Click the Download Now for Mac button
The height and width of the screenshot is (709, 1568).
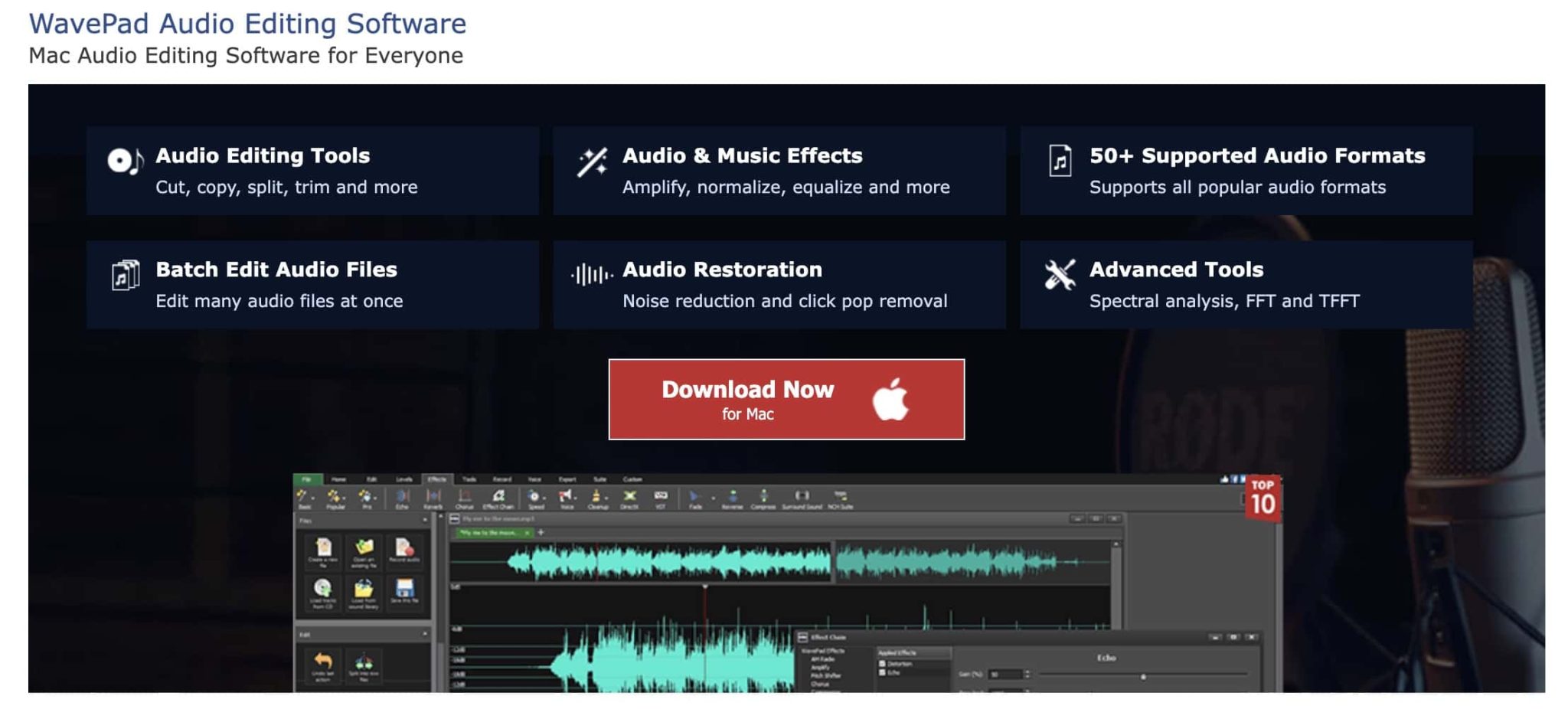click(x=786, y=400)
